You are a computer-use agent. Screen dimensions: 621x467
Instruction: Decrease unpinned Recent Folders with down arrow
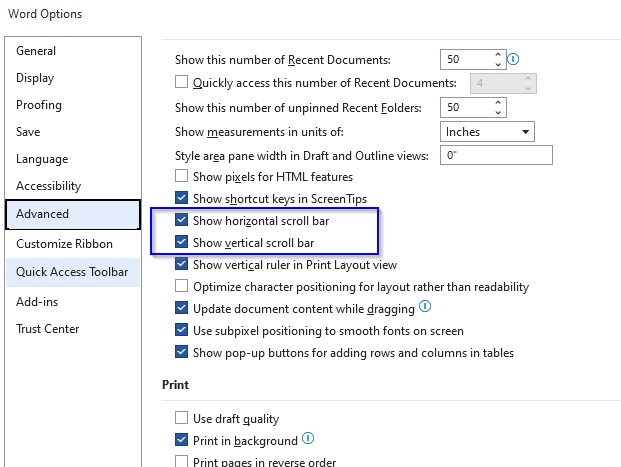pos(497,112)
